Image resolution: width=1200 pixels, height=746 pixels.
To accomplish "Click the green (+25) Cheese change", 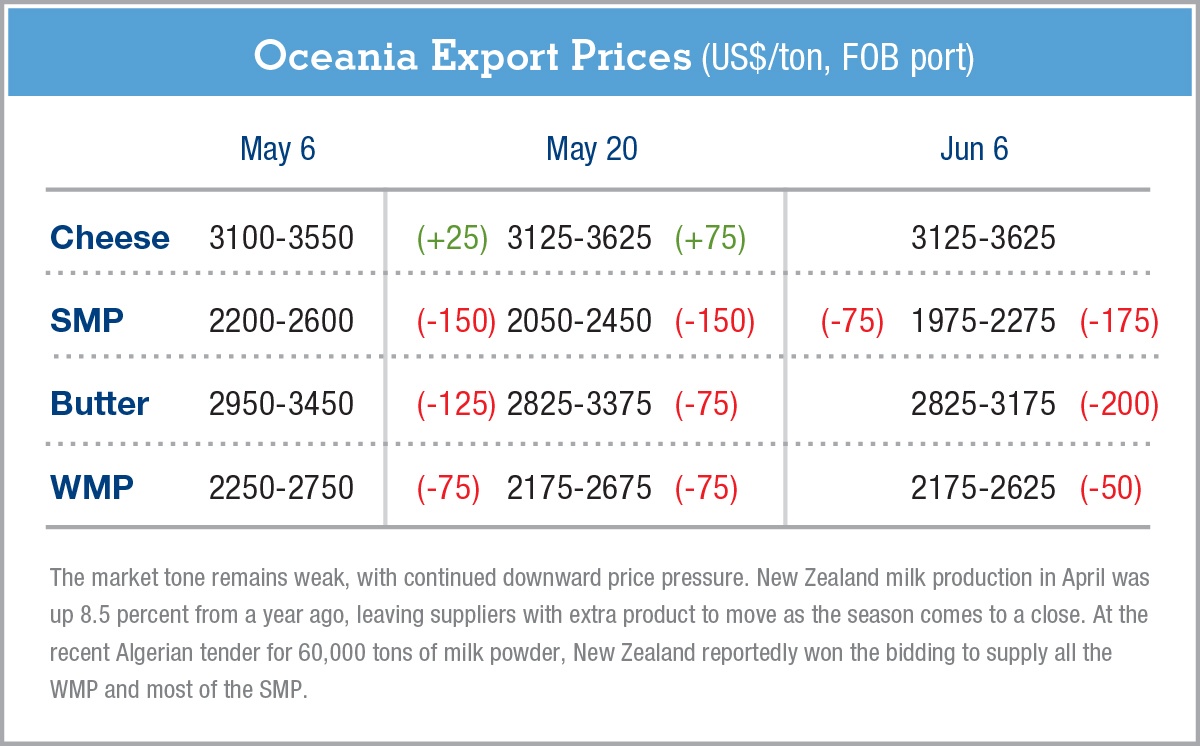I will click(x=452, y=238).
